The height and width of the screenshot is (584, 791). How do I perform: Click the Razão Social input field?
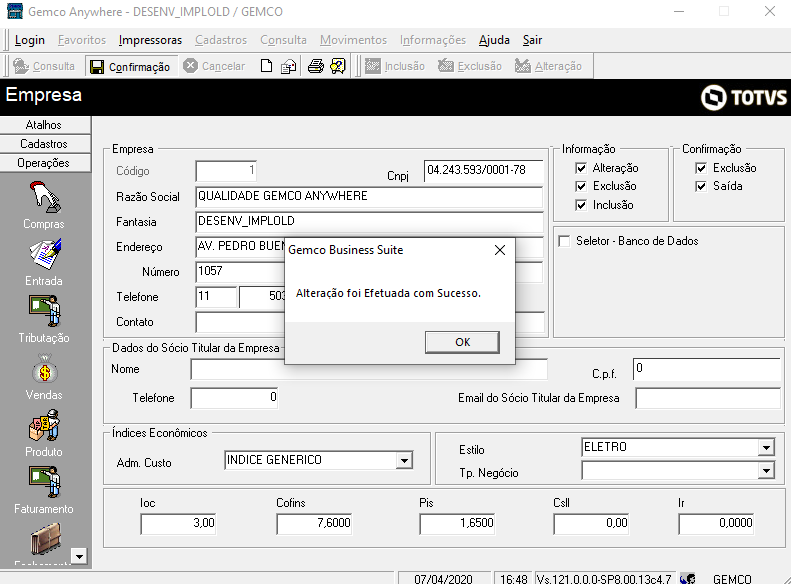click(369, 197)
